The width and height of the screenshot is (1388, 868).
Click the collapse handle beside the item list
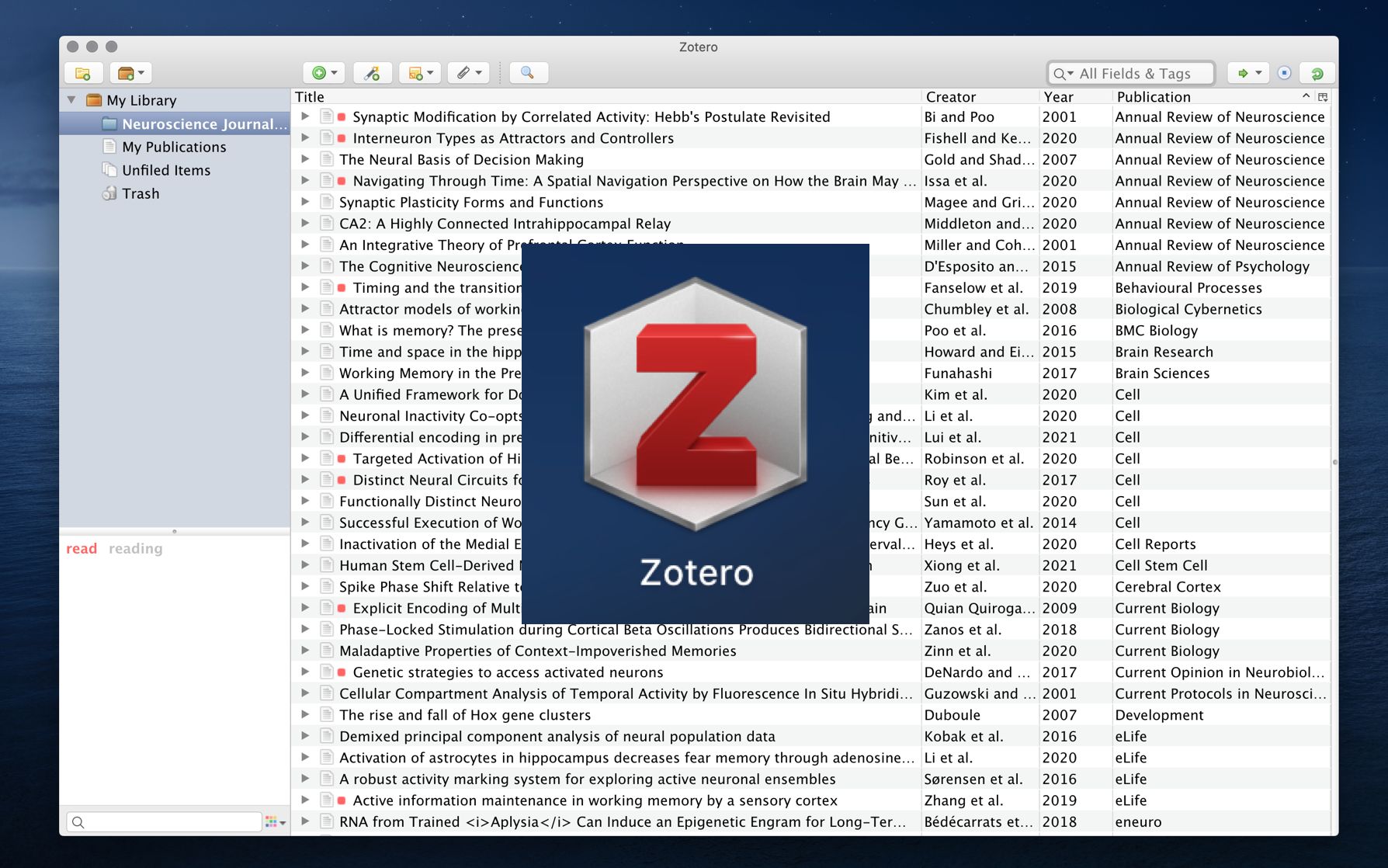click(x=1334, y=461)
